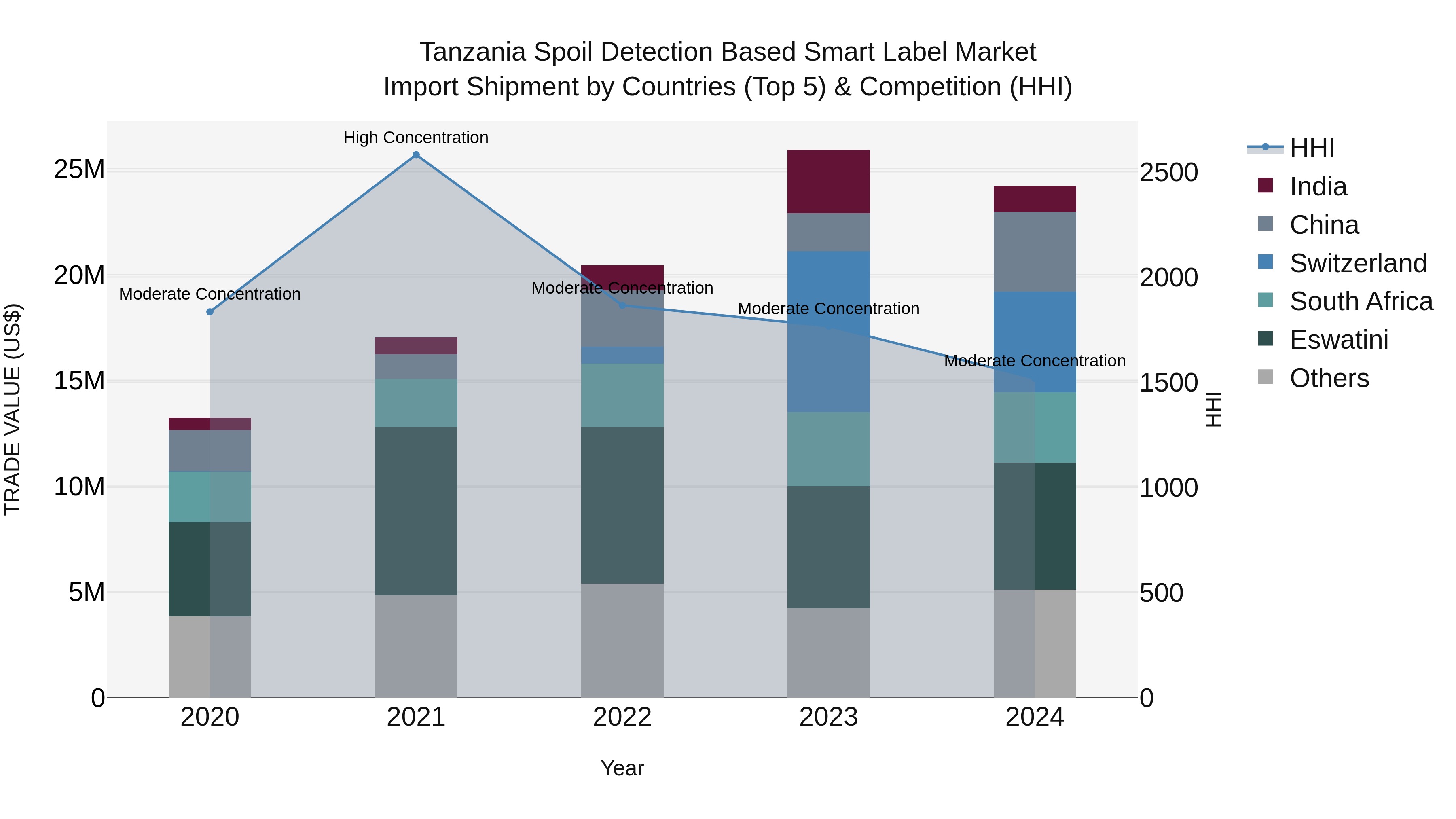Click the High Concentration annotation
The image size is (1456, 819).
coord(416,138)
